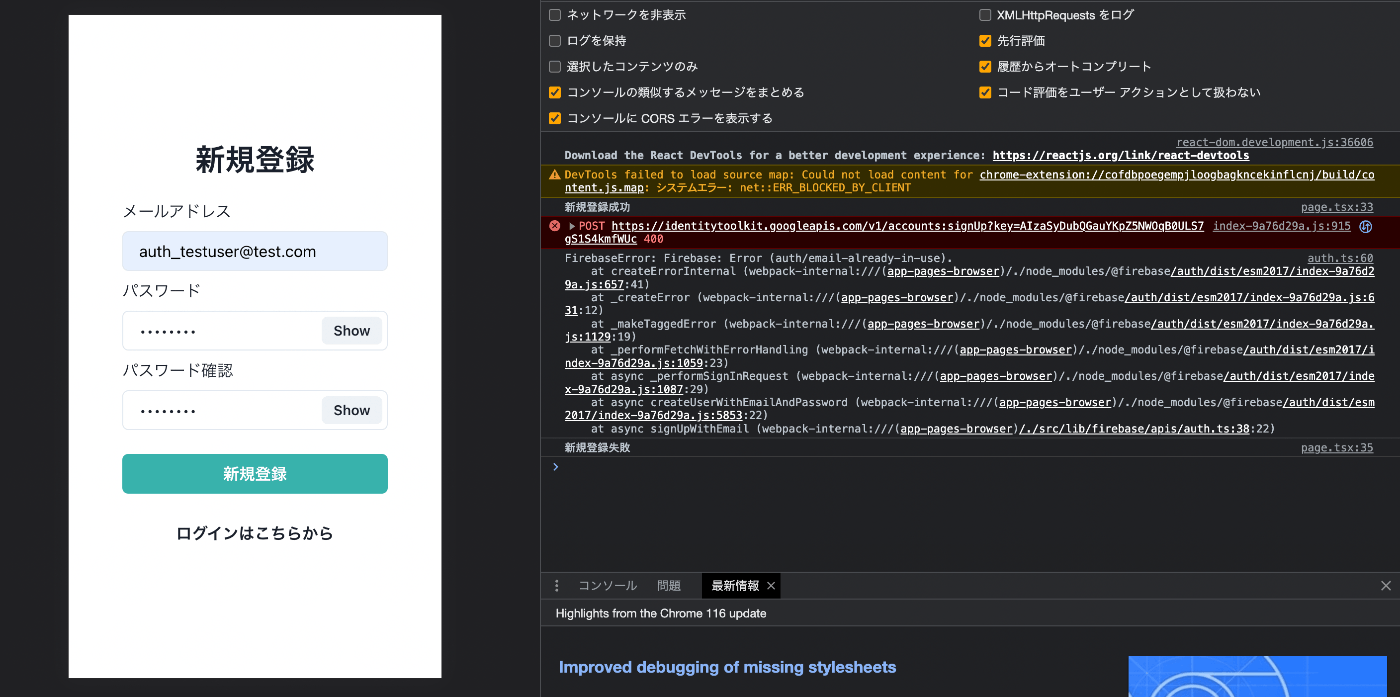Click the red error icon beside POST
Image resolution: width=1400 pixels, height=697 pixels.
[x=555, y=227]
